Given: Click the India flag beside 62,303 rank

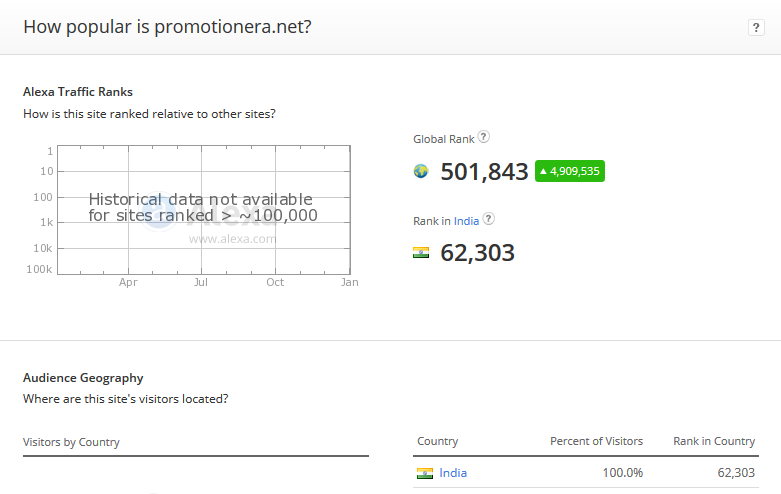Looking at the screenshot, I should click(421, 253).
